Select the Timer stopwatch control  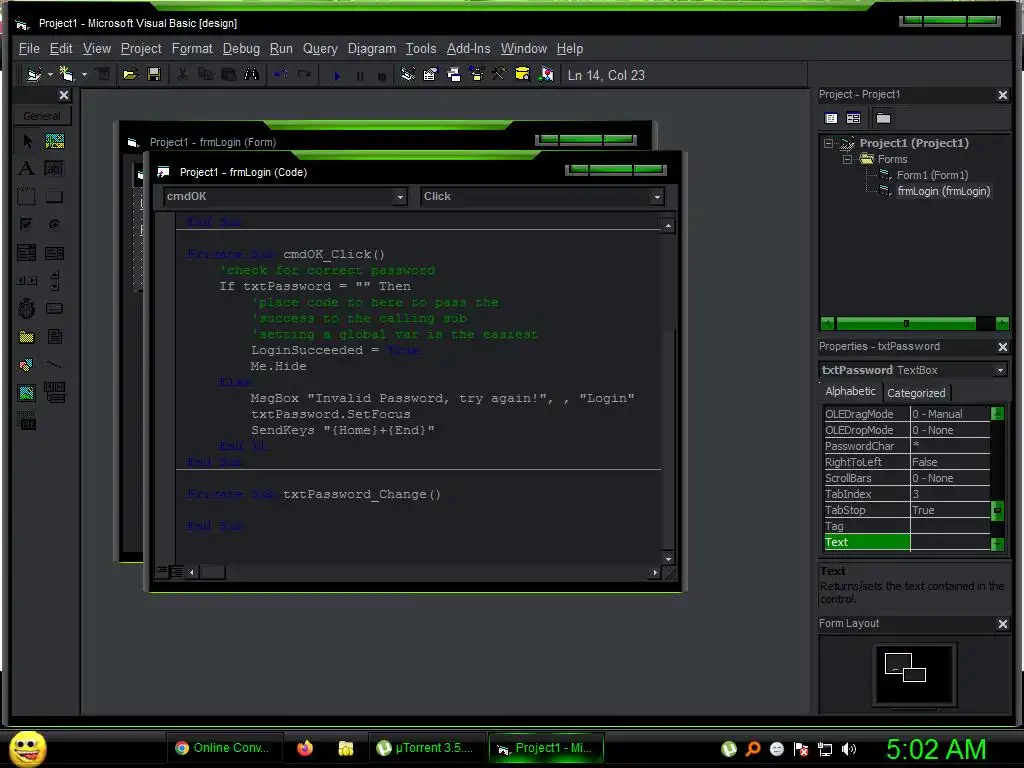pos(27,308)
